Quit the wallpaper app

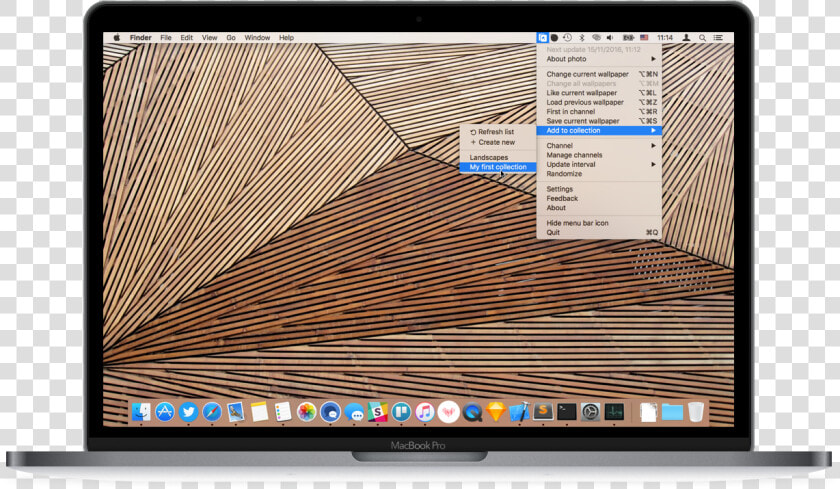pos(599,232)
